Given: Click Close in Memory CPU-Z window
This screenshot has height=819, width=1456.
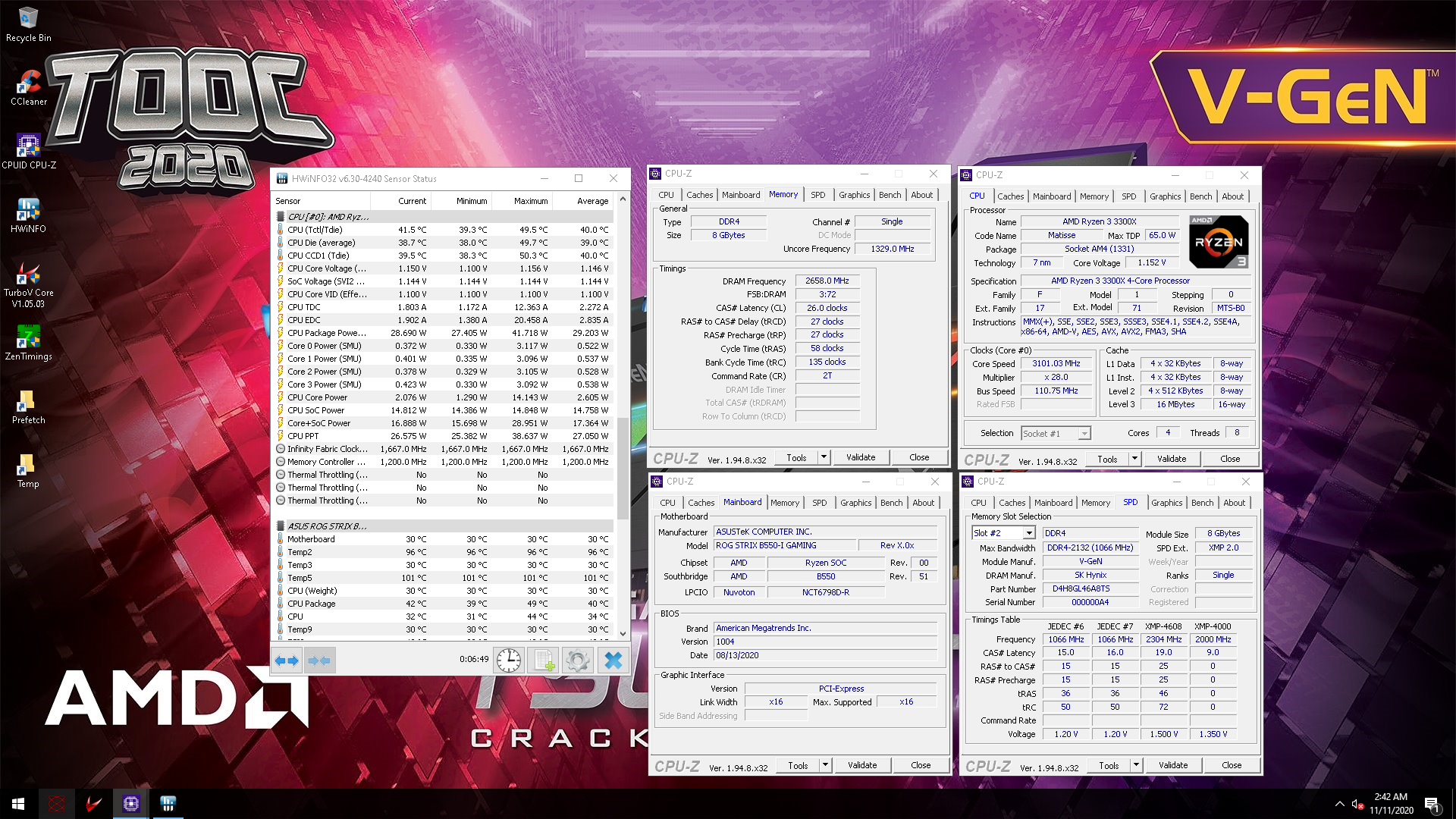Looking at the screenshot, I should (919, 457).
